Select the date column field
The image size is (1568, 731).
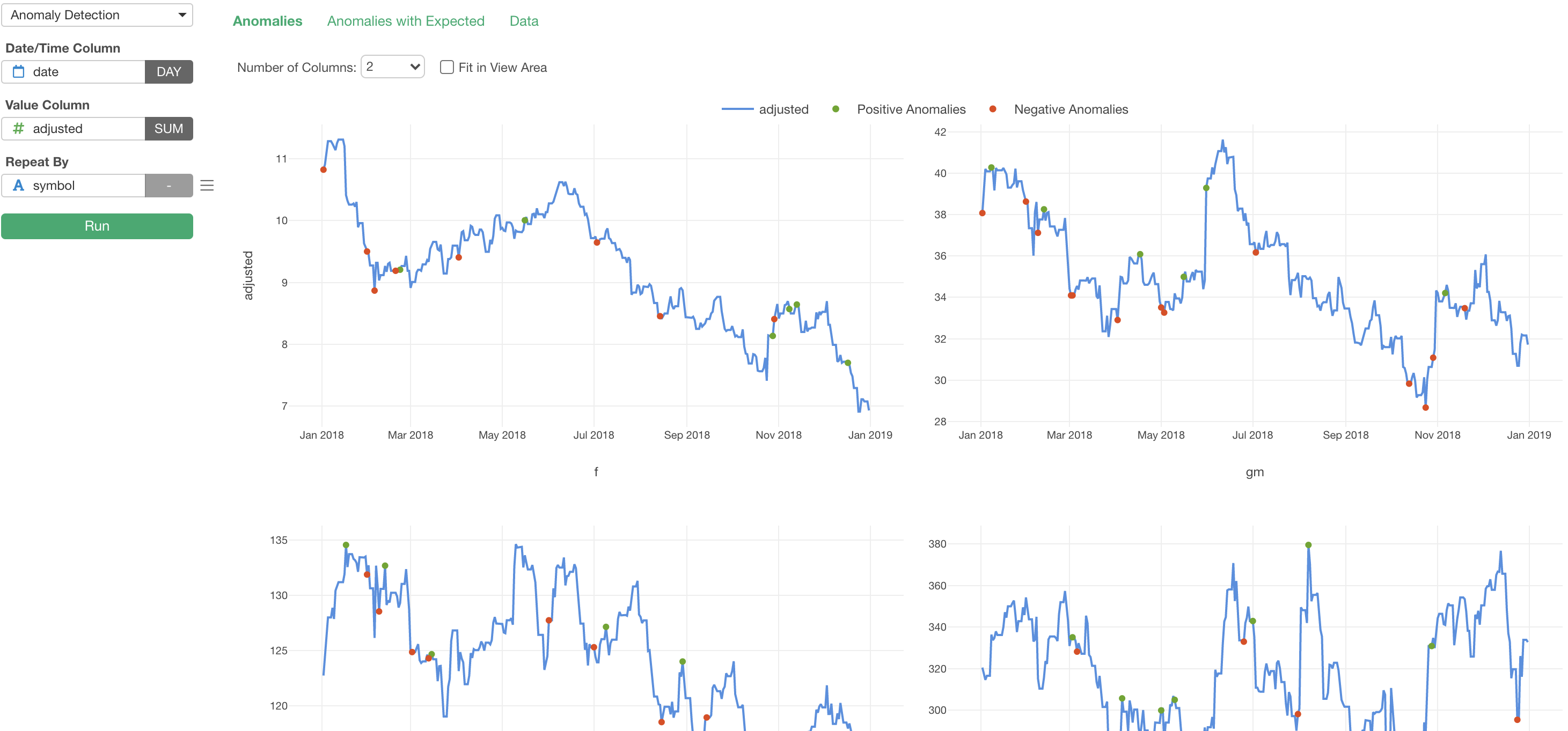tap(73, 72)
